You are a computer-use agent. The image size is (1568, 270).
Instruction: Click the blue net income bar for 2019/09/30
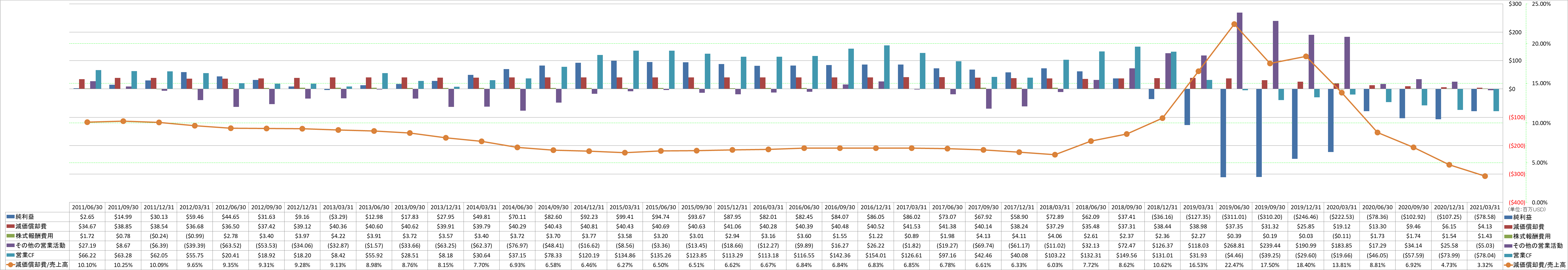pyautogui.click(x=1259, y=133)
